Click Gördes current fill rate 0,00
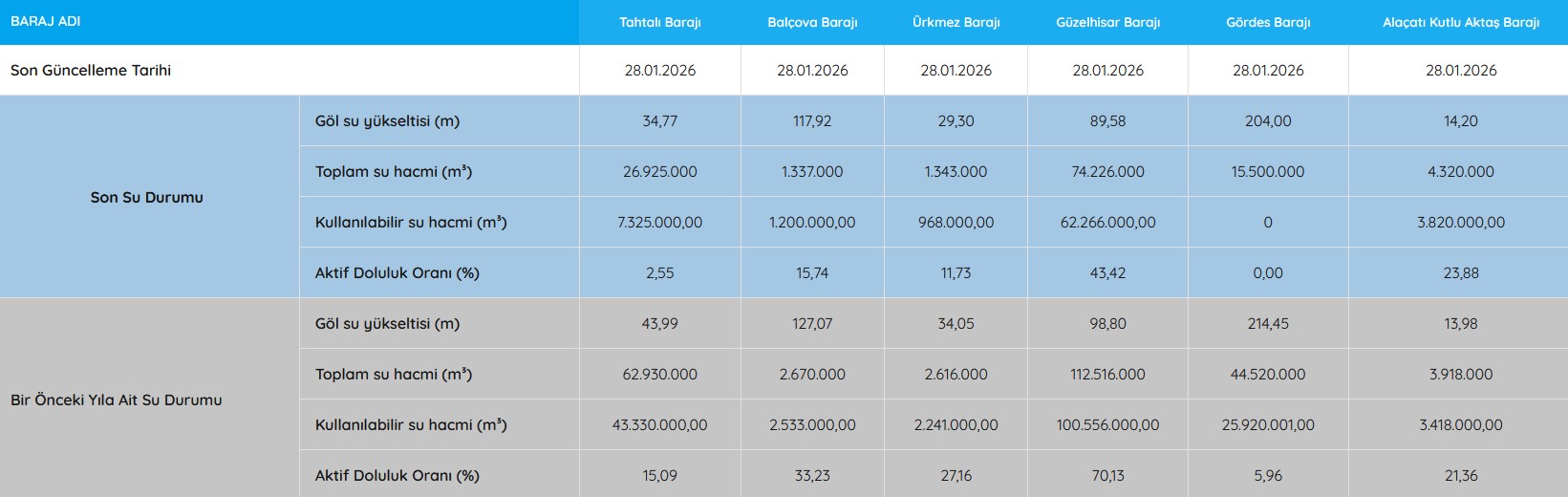Image resolution: width=1568 pixels, height=497 pixels. (1268, 272)
